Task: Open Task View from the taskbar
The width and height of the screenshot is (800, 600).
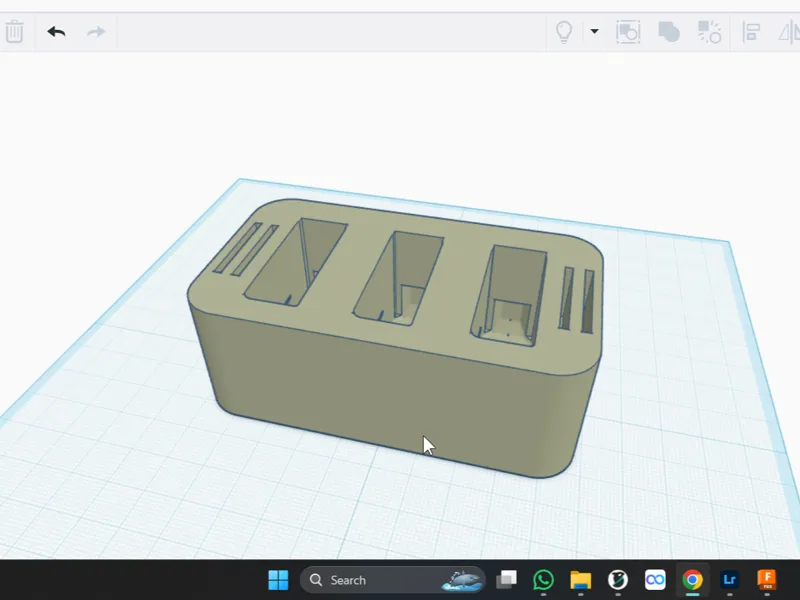Action: (x=507, y=580)
